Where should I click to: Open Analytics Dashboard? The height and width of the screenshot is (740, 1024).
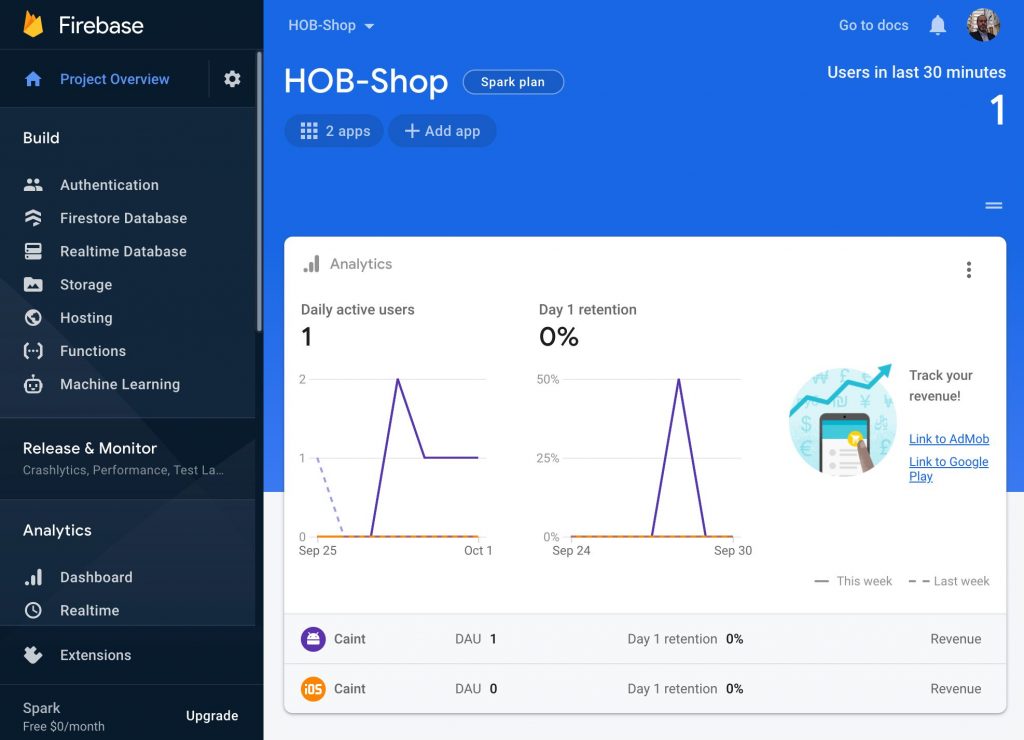[96, 577]
